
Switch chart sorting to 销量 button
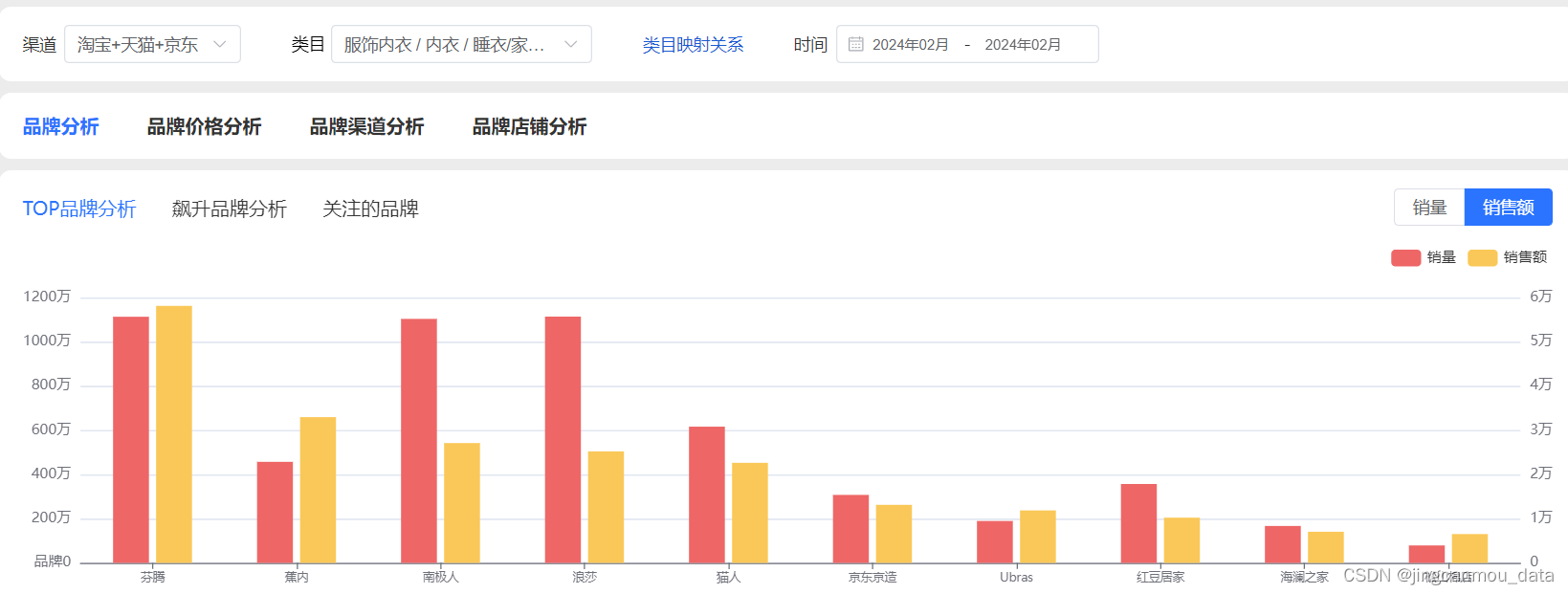(x=1429, y=208)
